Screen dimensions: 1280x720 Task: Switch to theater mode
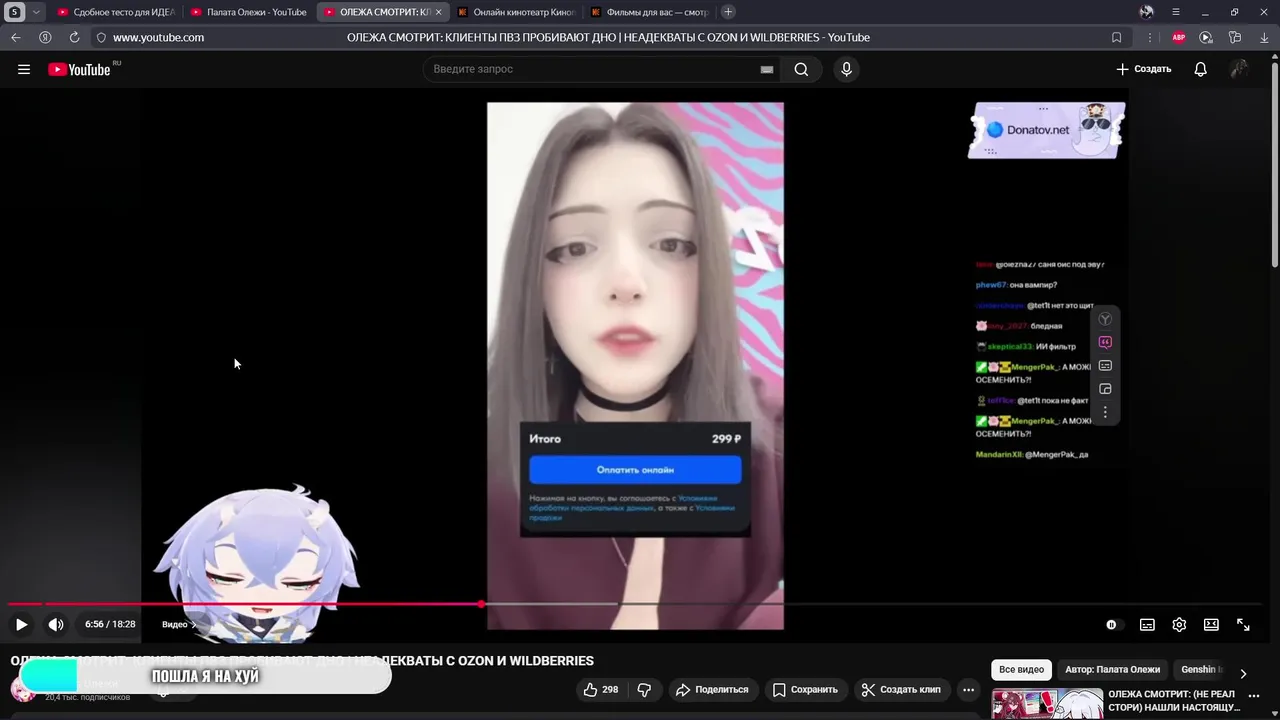tap(1211, 624)
